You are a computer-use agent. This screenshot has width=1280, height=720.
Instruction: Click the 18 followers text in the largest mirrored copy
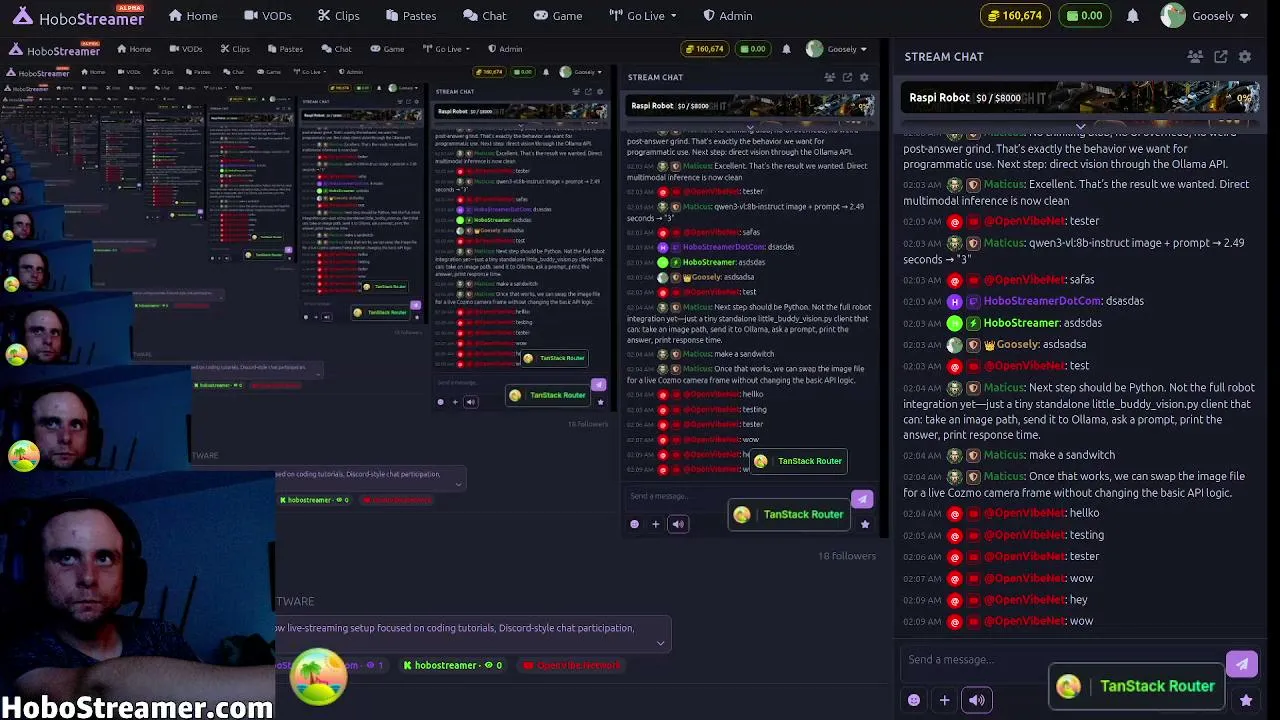pyautogui.click(x=847, y=556)
